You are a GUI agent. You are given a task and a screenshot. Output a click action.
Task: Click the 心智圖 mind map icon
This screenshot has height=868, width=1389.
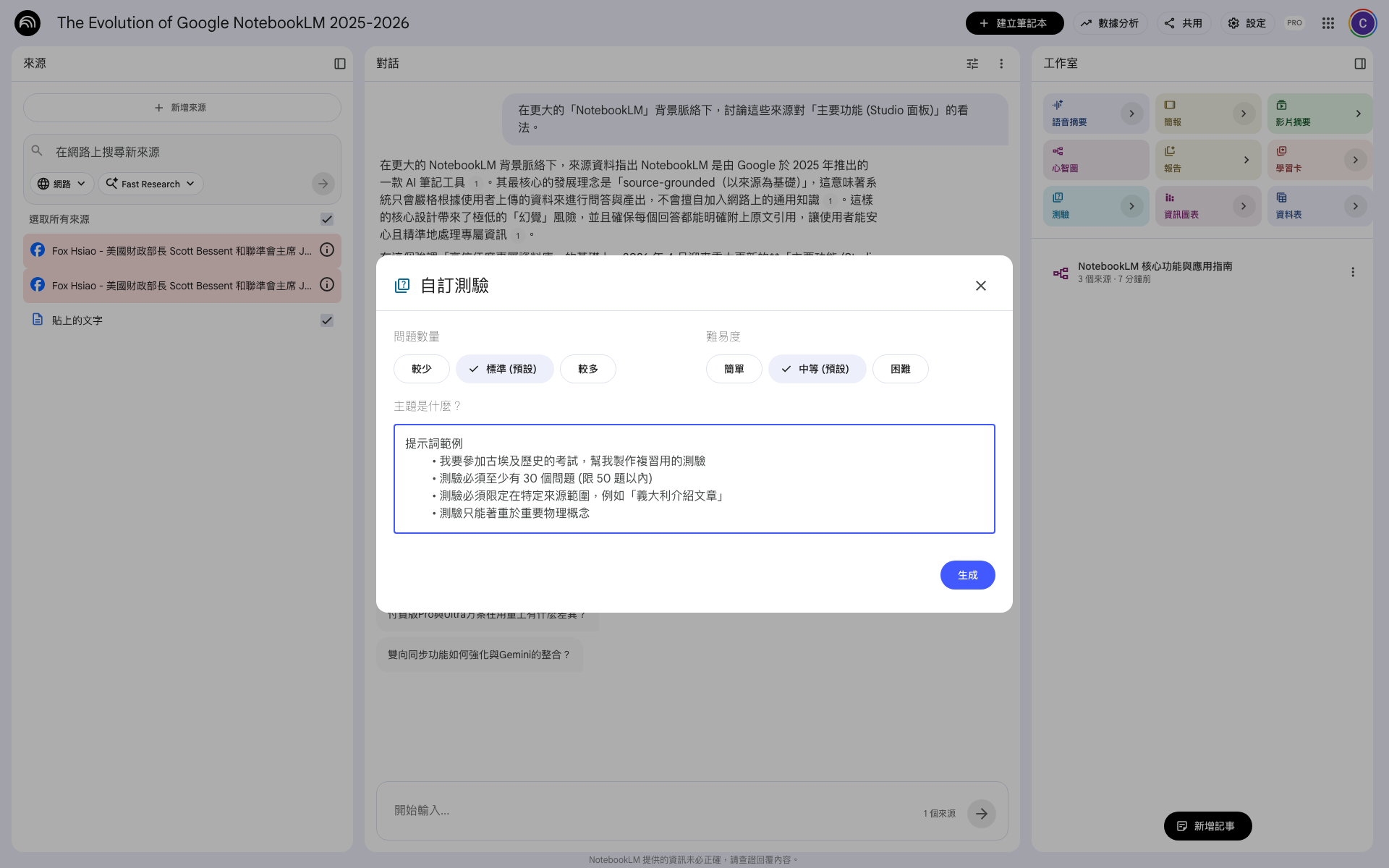coord(1058,151)
